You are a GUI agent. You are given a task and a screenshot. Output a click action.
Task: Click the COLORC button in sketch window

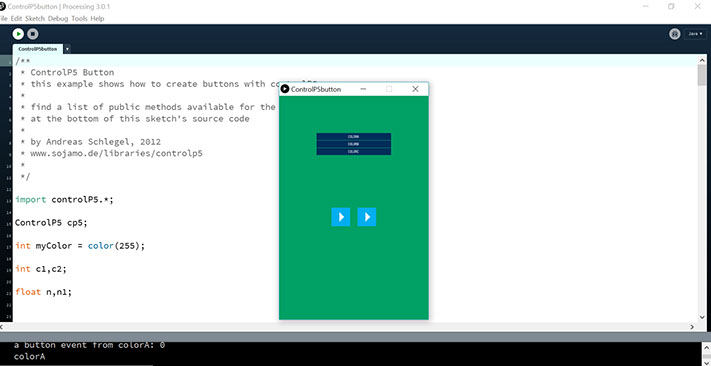coord(354,152)
